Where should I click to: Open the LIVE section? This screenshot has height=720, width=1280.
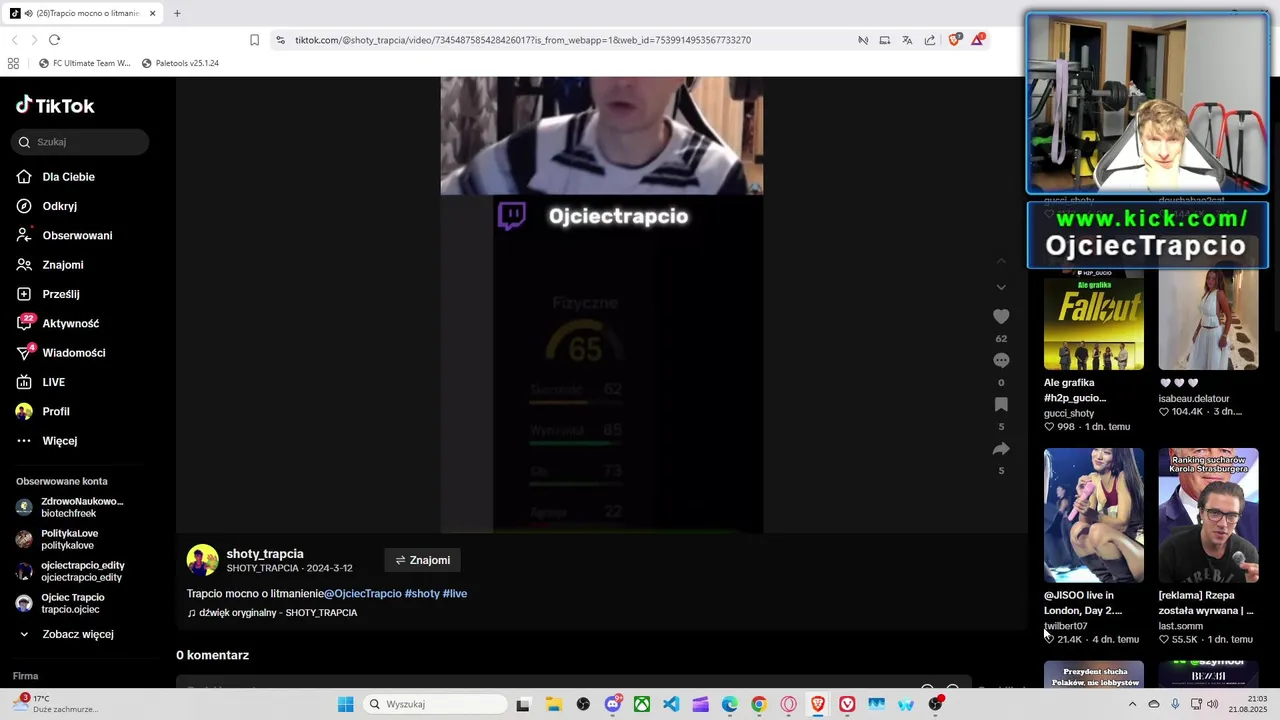53,382
